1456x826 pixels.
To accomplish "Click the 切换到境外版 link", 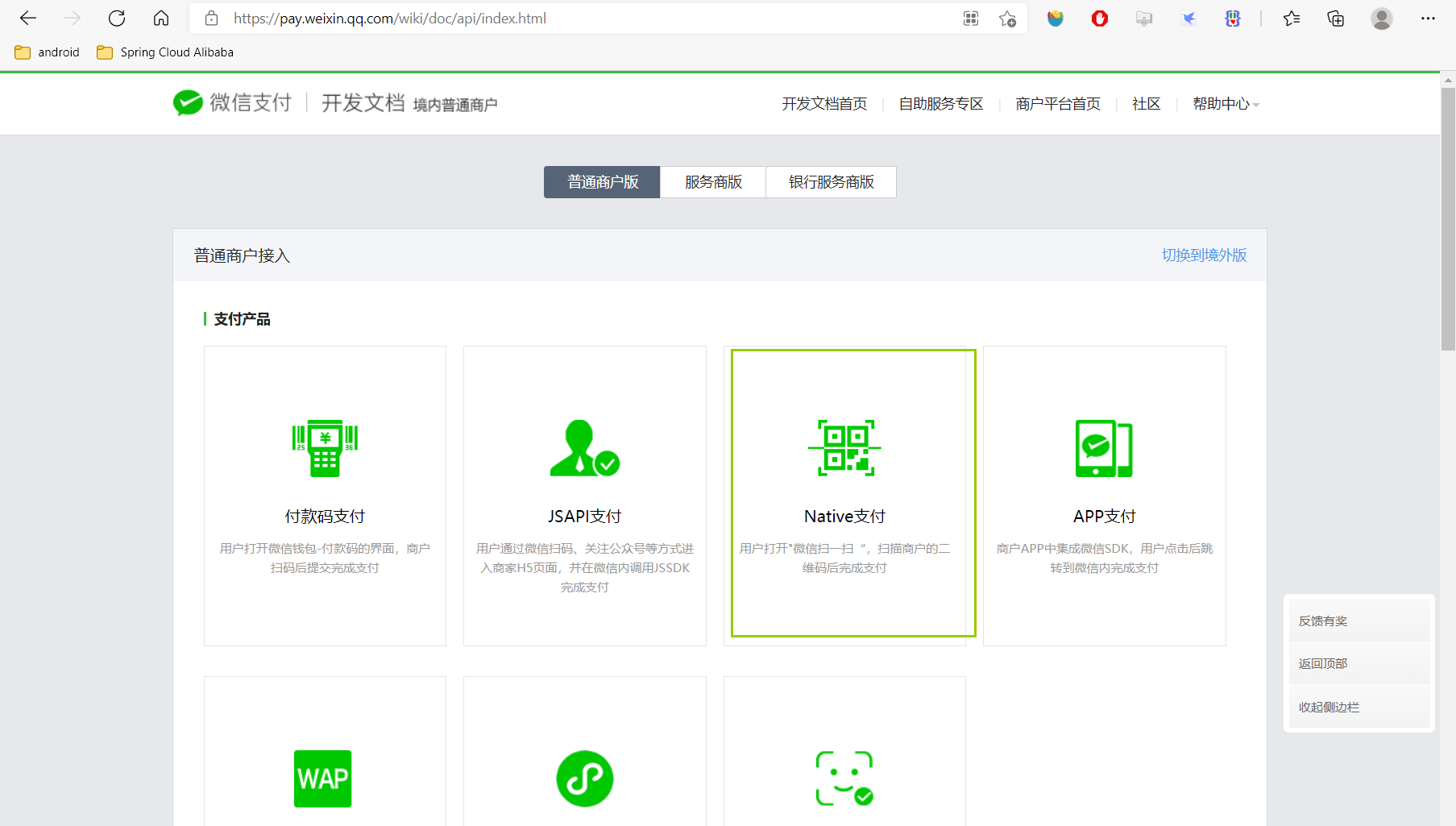I will pyautogui.click(x=1204, y=255).
